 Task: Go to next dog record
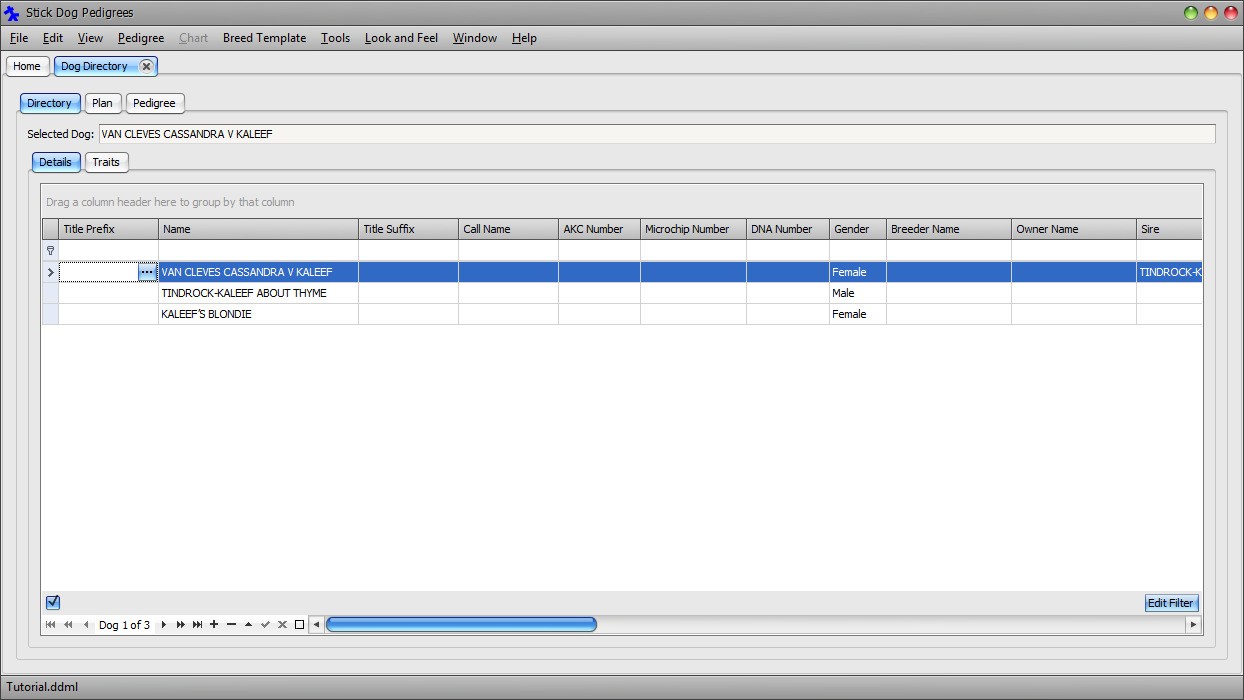(x=164, y=625)
